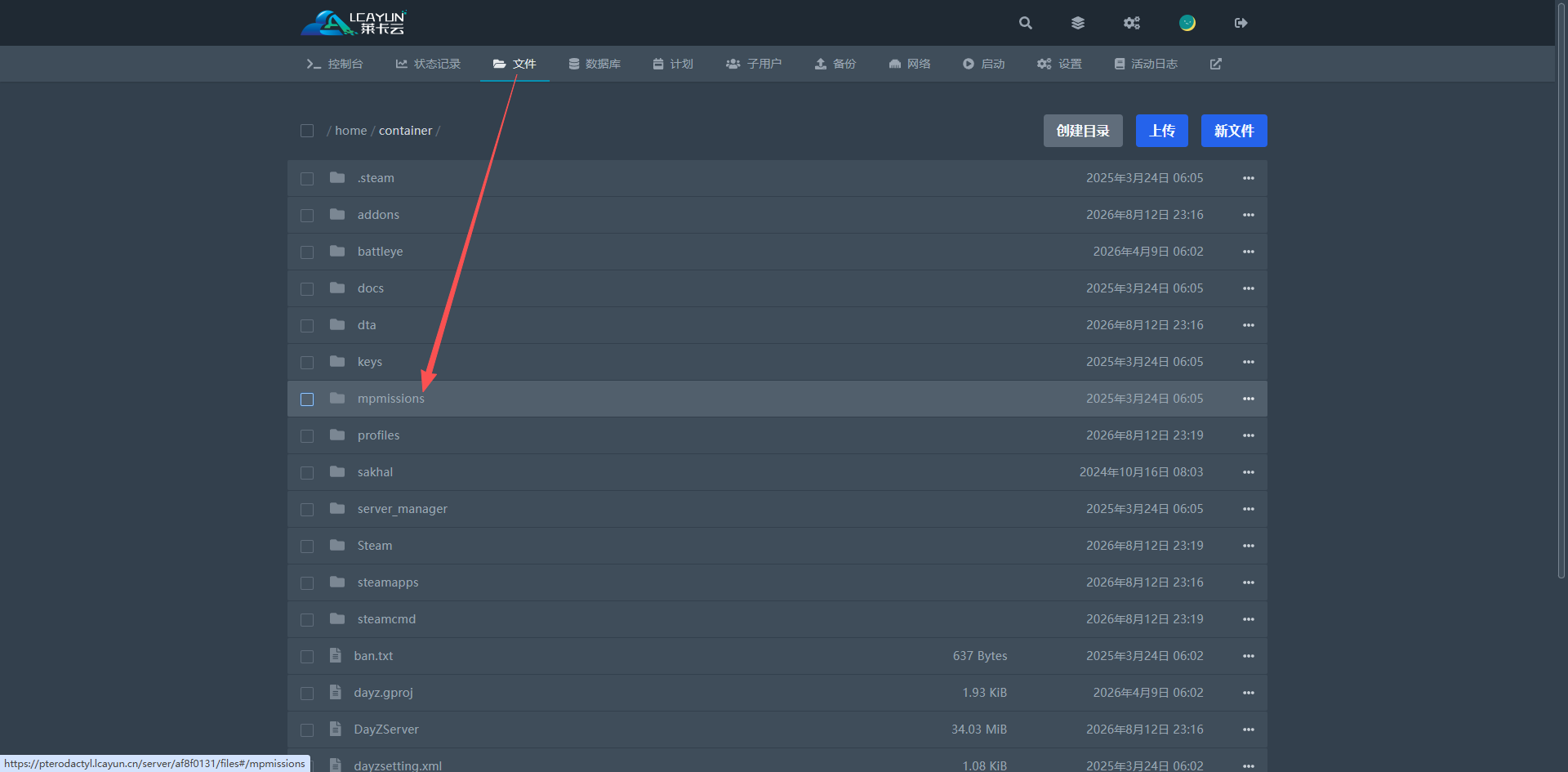Click folder icon of profiles row
This screenshot has height=772, width=1568.
click(x=337, y=435)
